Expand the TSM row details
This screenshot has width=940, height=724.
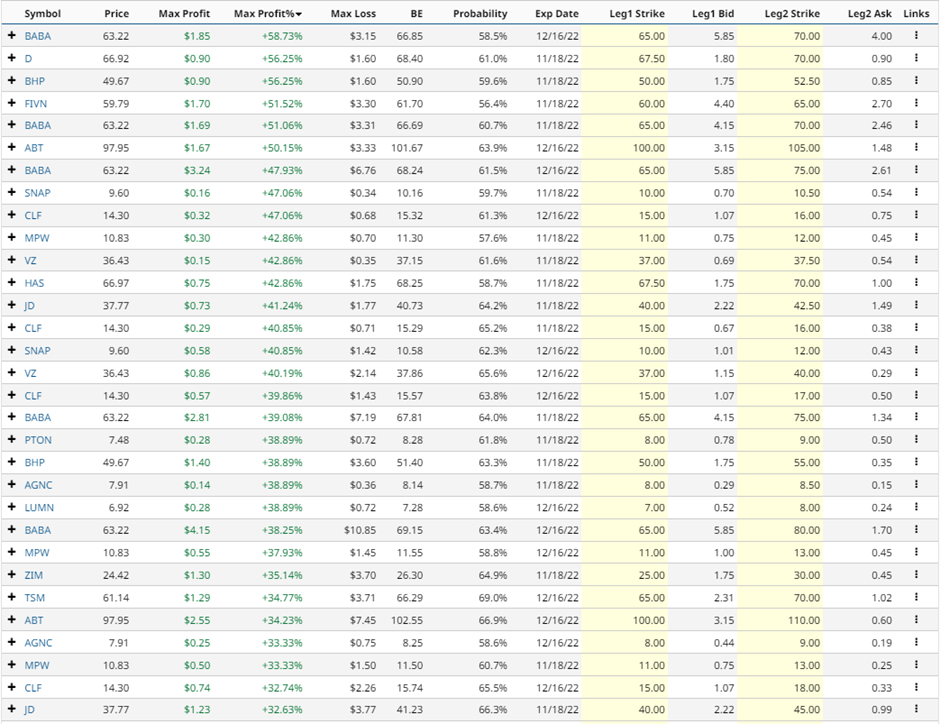click(11, 598)
